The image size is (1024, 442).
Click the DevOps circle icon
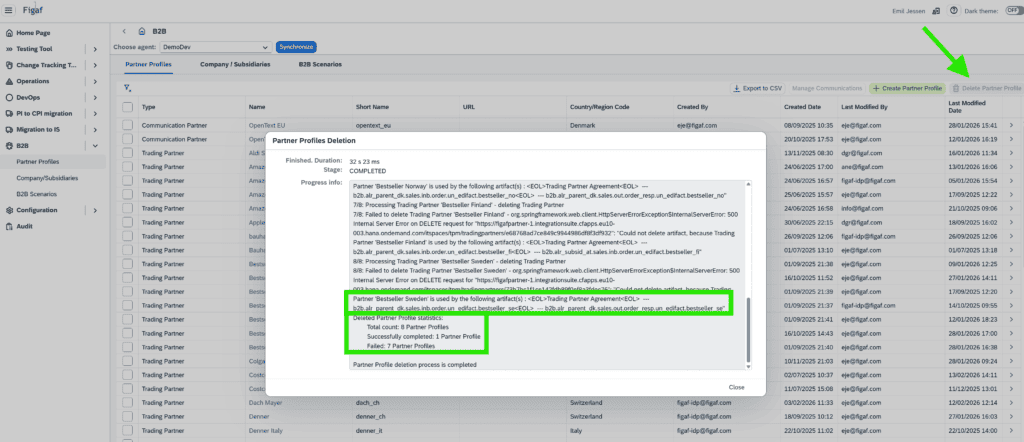click(x=9, y=97)
